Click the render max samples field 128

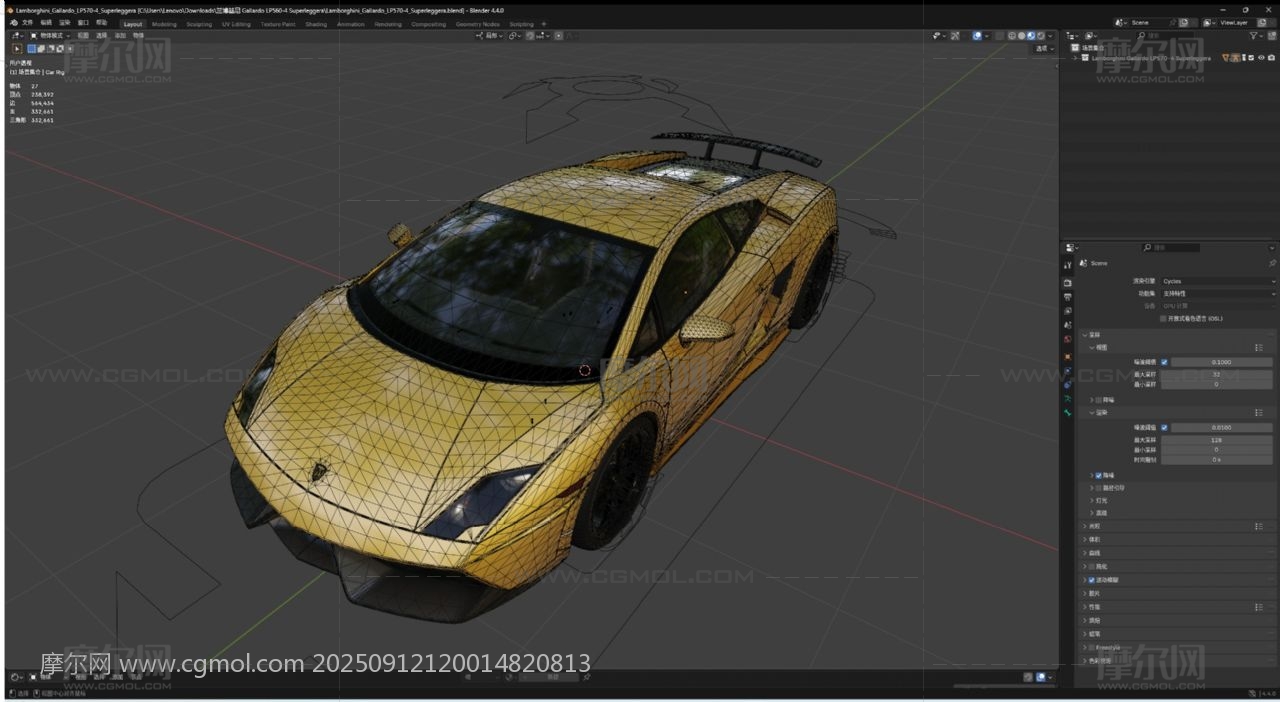1217,440
